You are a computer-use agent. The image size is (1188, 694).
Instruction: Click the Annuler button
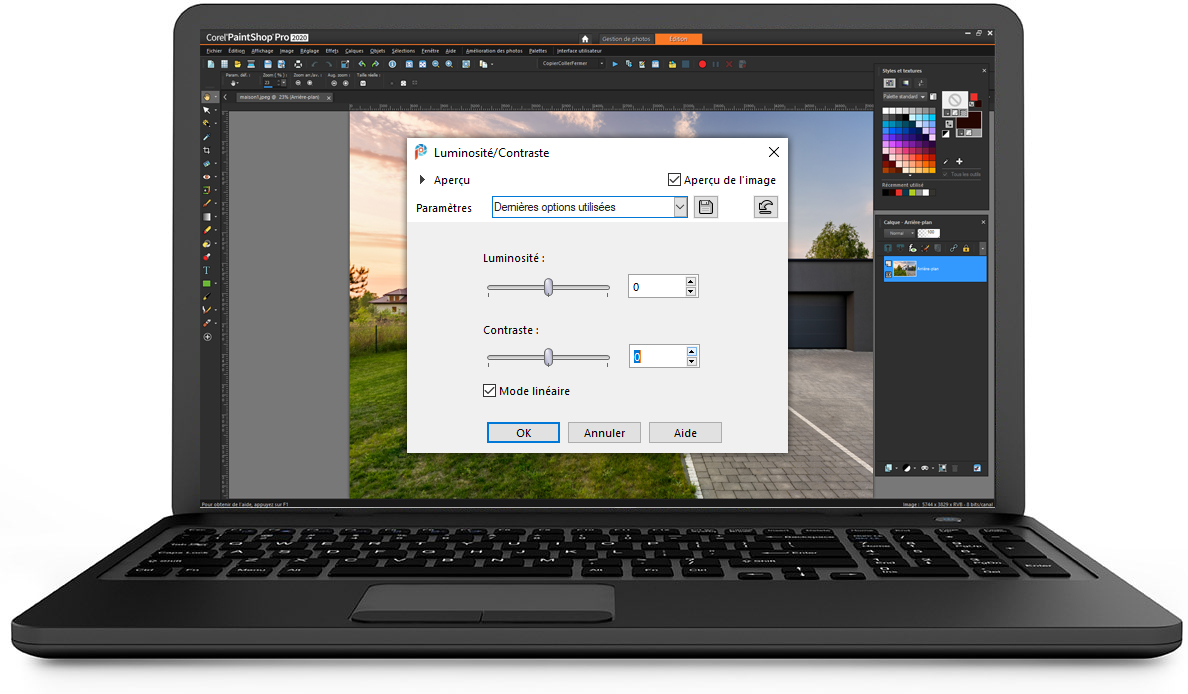tap(604, 433)
